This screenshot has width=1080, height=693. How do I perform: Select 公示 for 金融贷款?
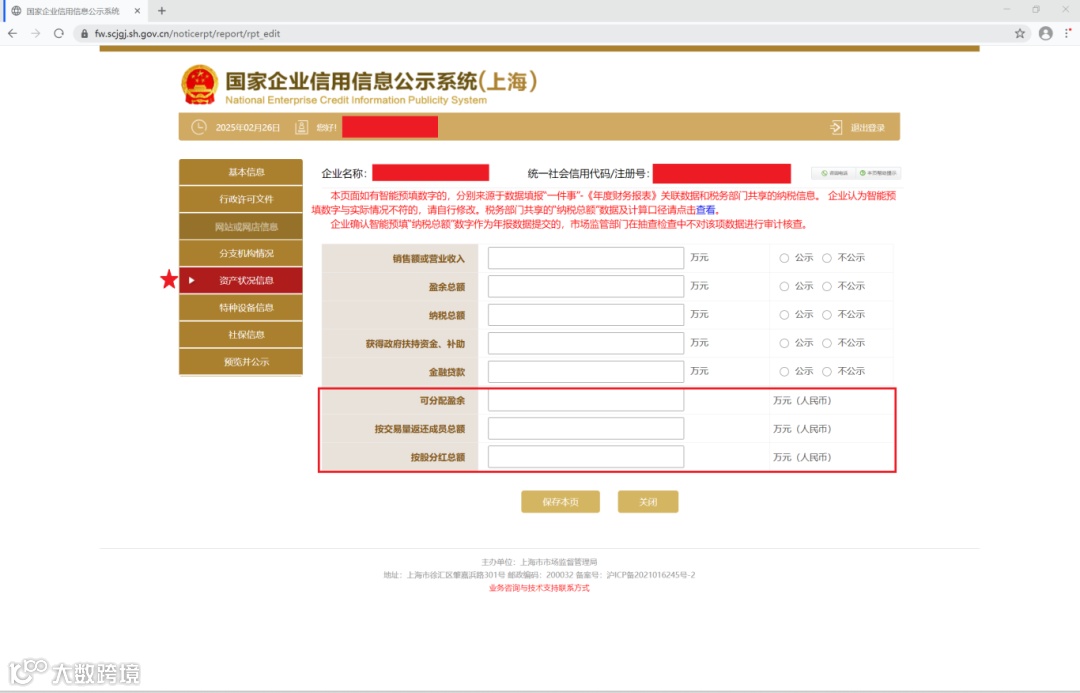pos(784,372)
